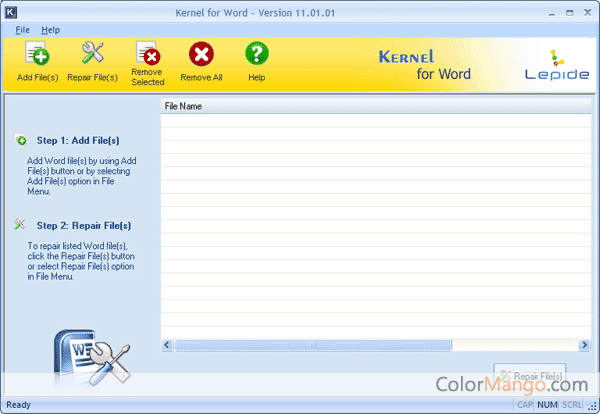This screenshot has height=414, width=600.
Task: Click the File Name column header
Action: click(x=376, y=106)
